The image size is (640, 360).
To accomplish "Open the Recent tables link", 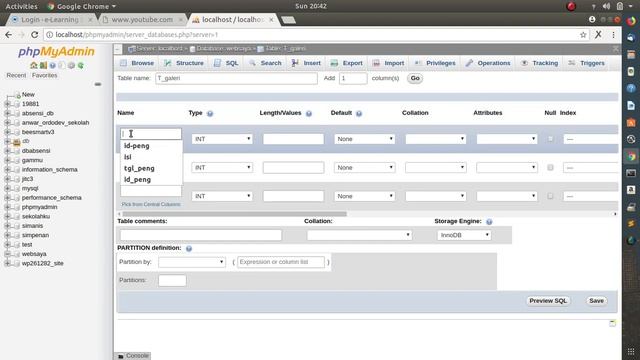I will pyautogui.click(x=16, y=76).
